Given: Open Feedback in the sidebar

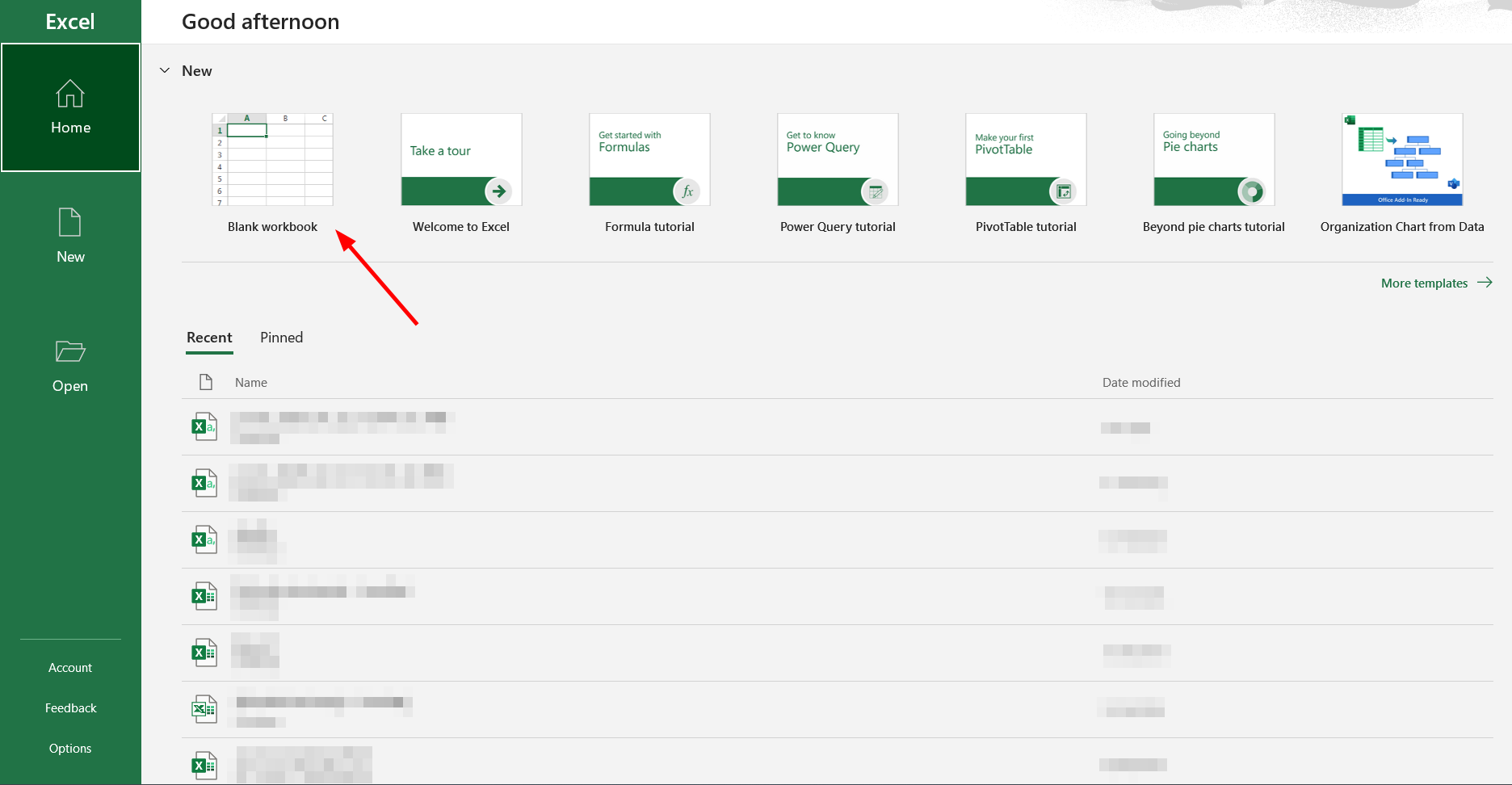Looking at the screenshot, I should [70, 708].
